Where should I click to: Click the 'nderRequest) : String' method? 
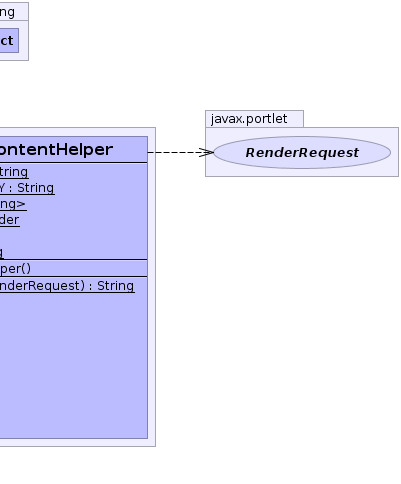click(67, 286)
